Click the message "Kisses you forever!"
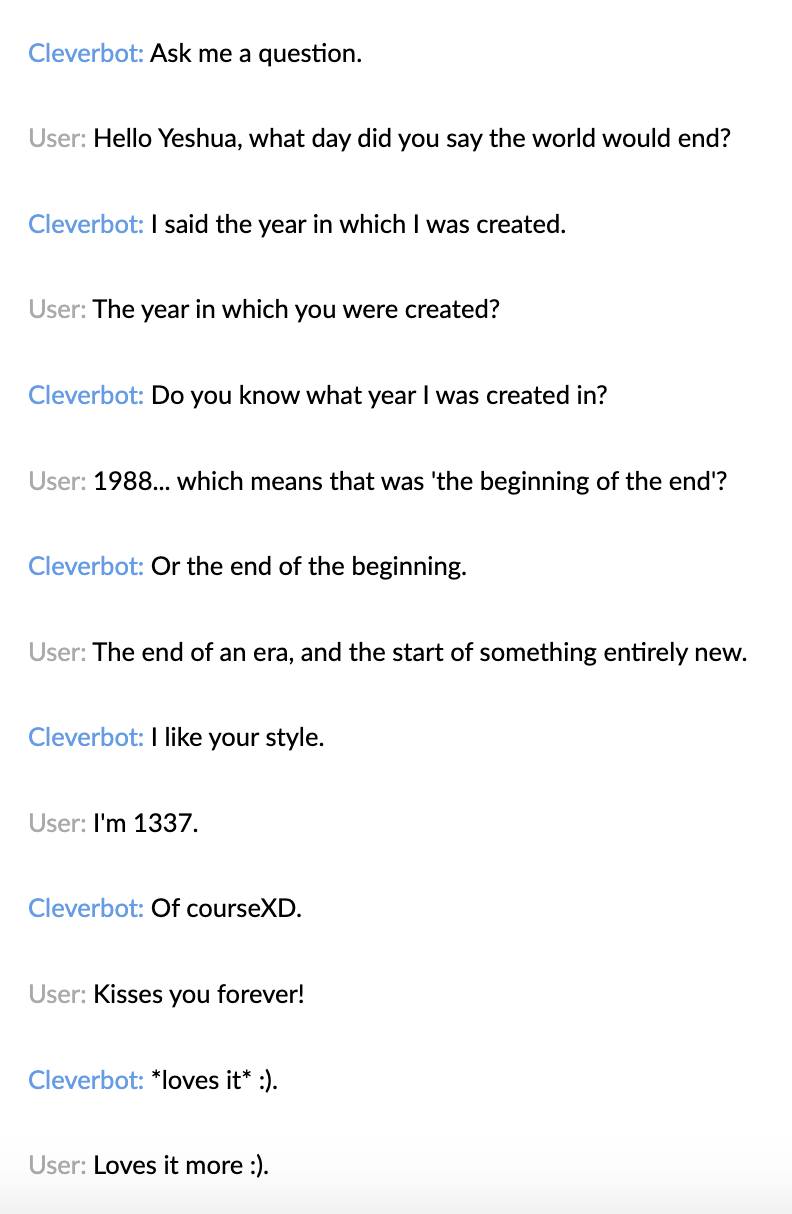Image resolution: width=792 pixels, height=1214 pixels. pos(198,995)
